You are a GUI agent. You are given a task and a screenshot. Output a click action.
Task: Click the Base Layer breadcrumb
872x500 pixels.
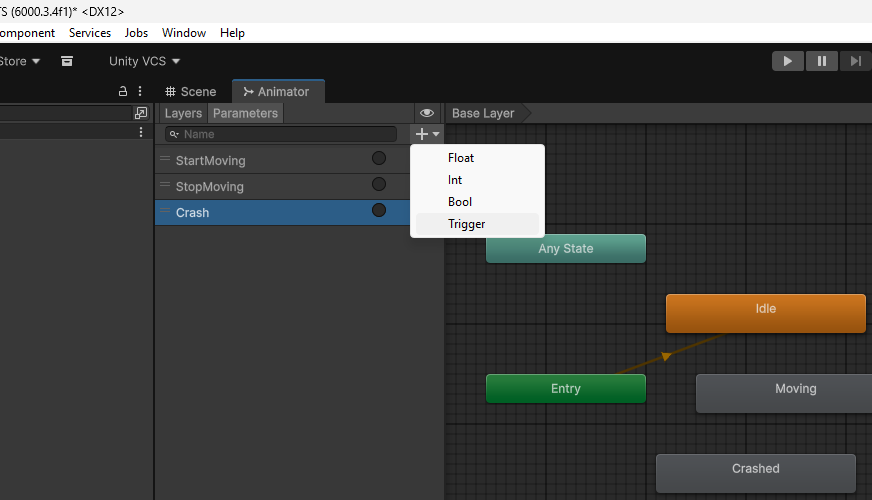[483, 113]
